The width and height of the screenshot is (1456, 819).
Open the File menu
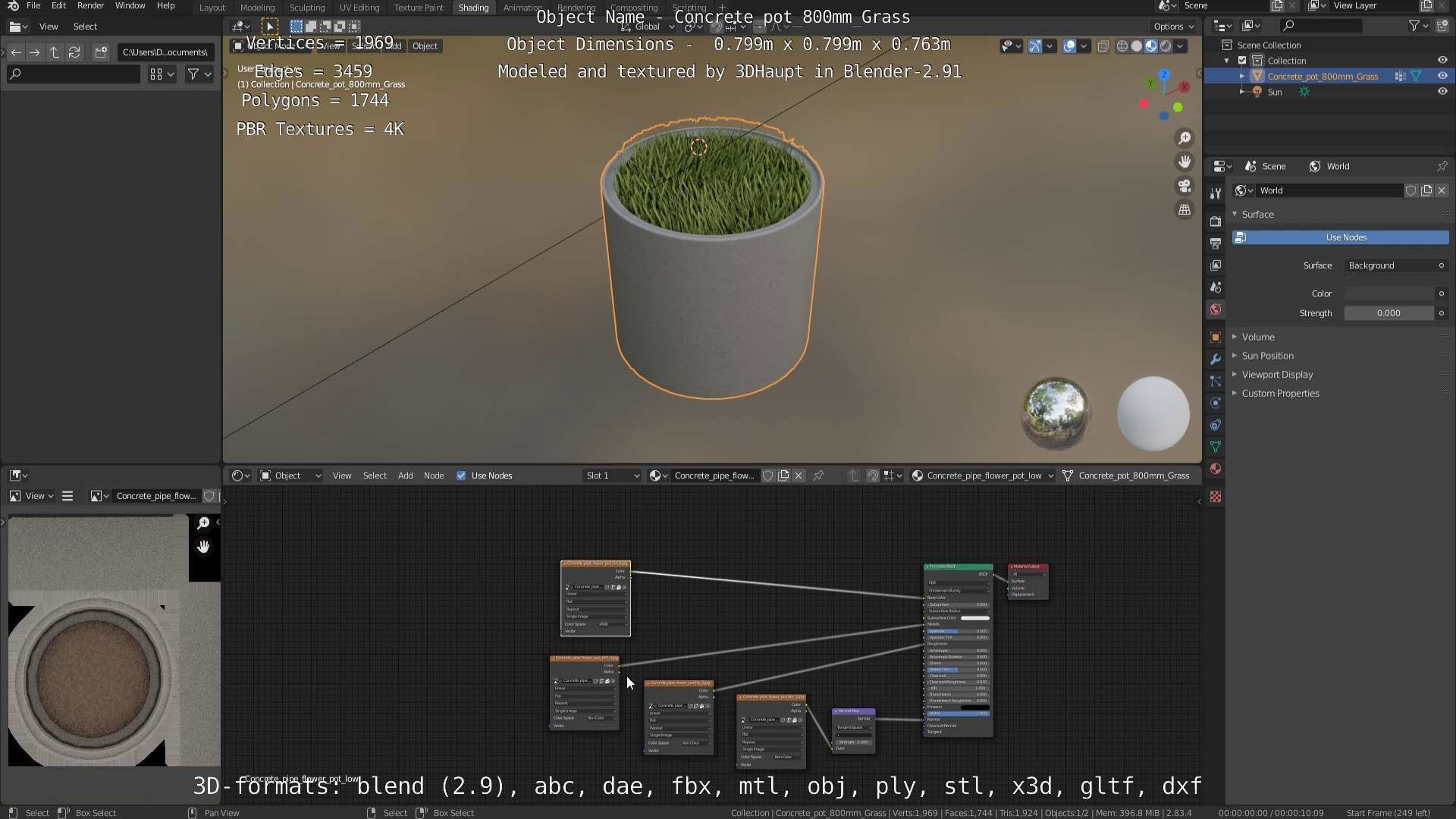point(33,6)
